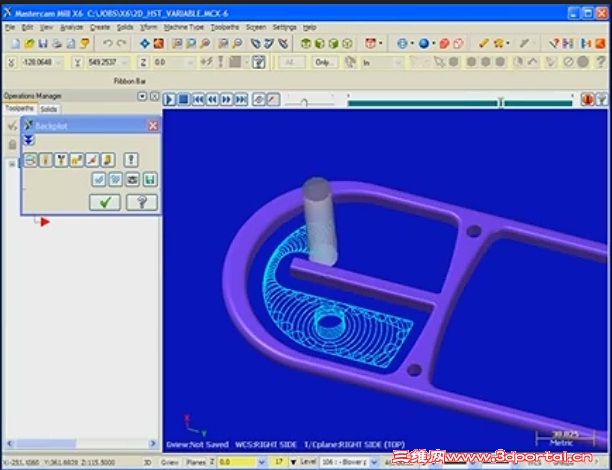The width and height of the screenshot is (612, 470).
Task: Open the Operations Manager dropdown arrow
Action: (x=142, y=96)
